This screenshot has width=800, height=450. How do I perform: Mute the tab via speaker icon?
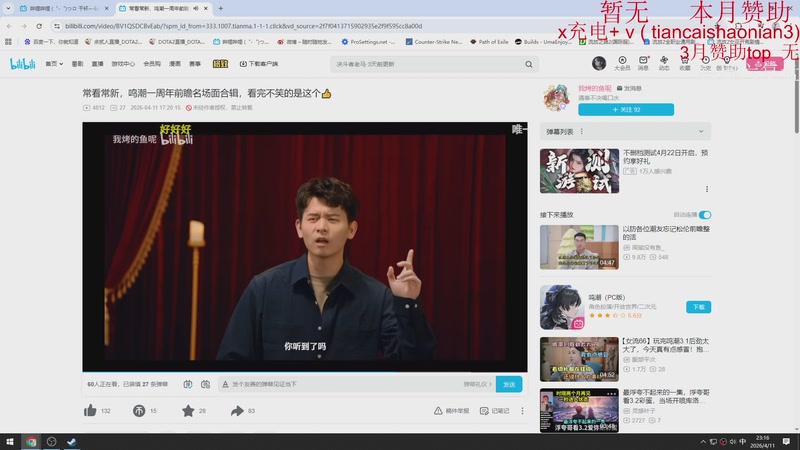click(x=196, y=8)
